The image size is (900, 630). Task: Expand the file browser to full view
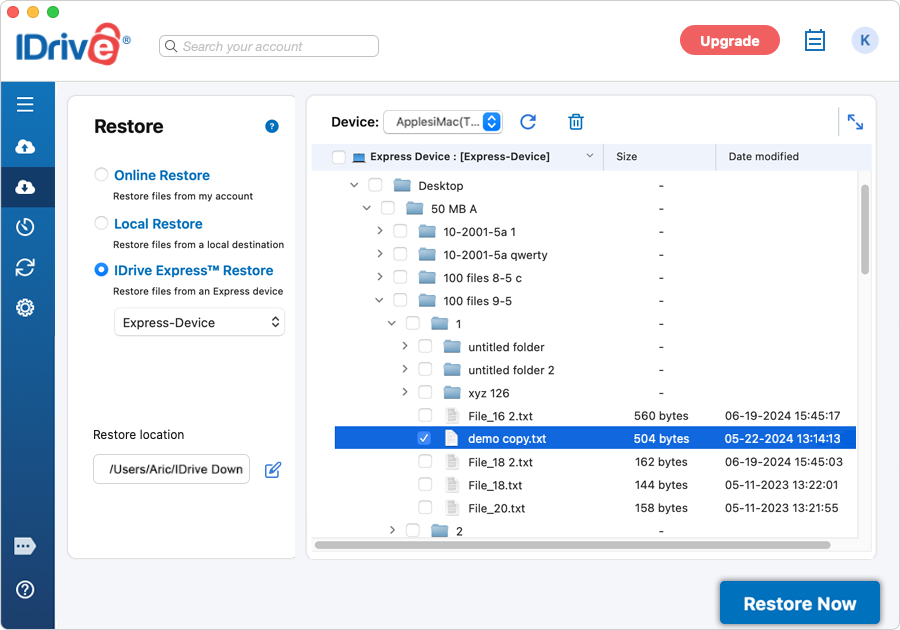coord(855,122)
